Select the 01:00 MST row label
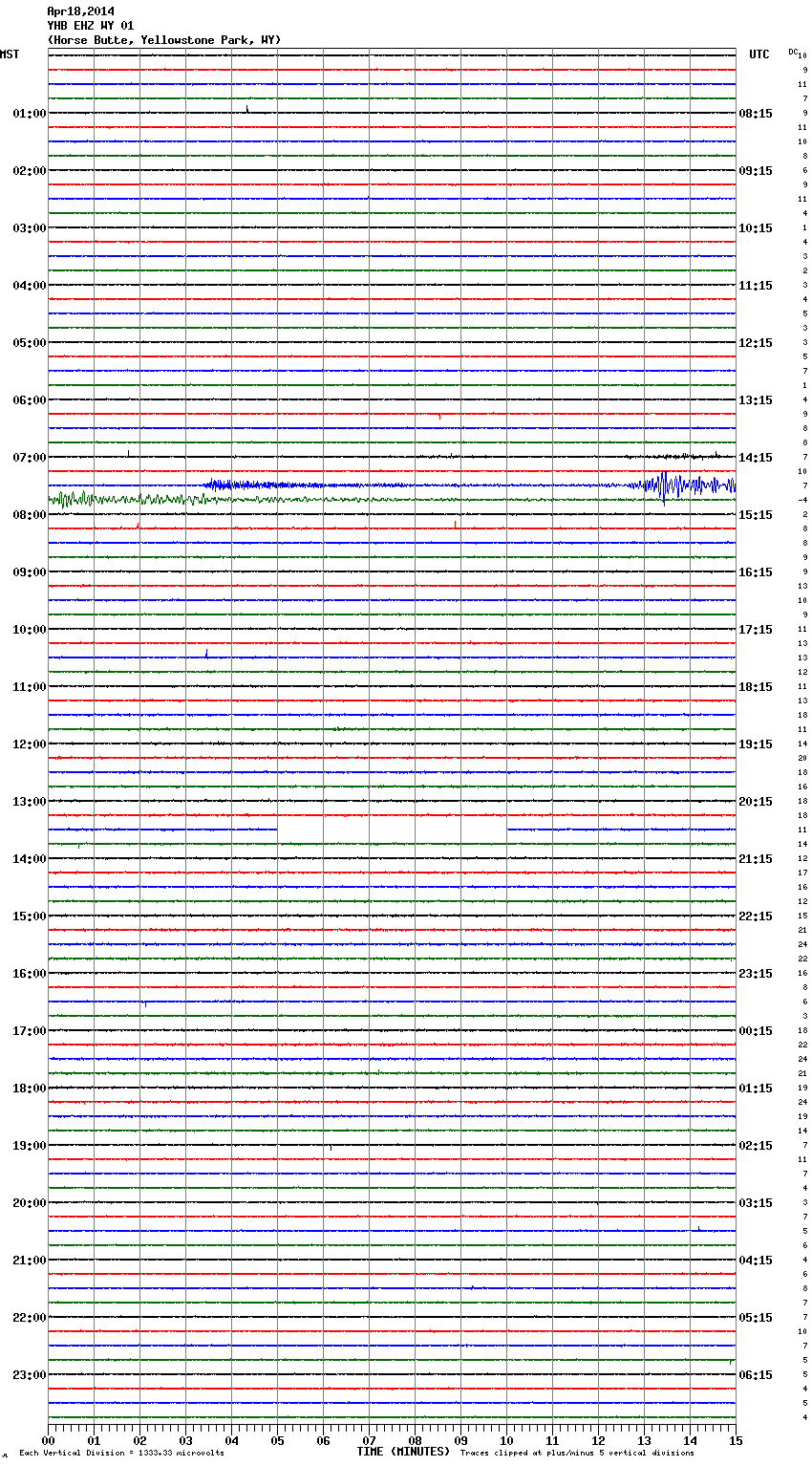Screen dimensions: 812x1466 point(29,114)
